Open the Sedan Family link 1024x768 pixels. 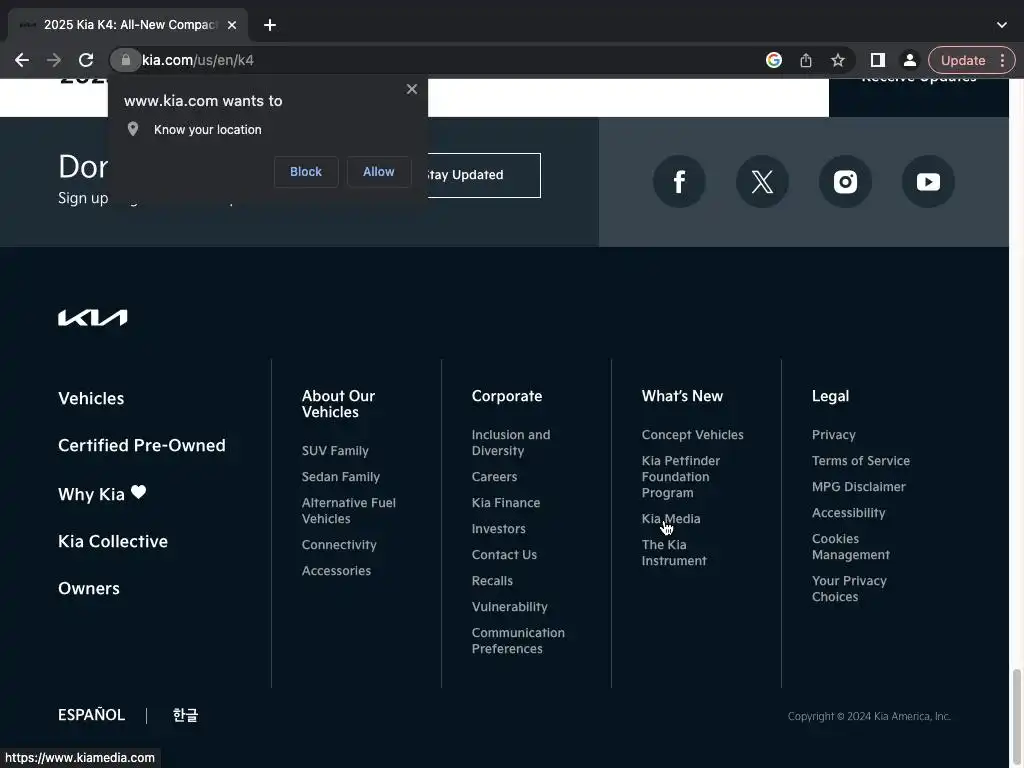(341, 477)
